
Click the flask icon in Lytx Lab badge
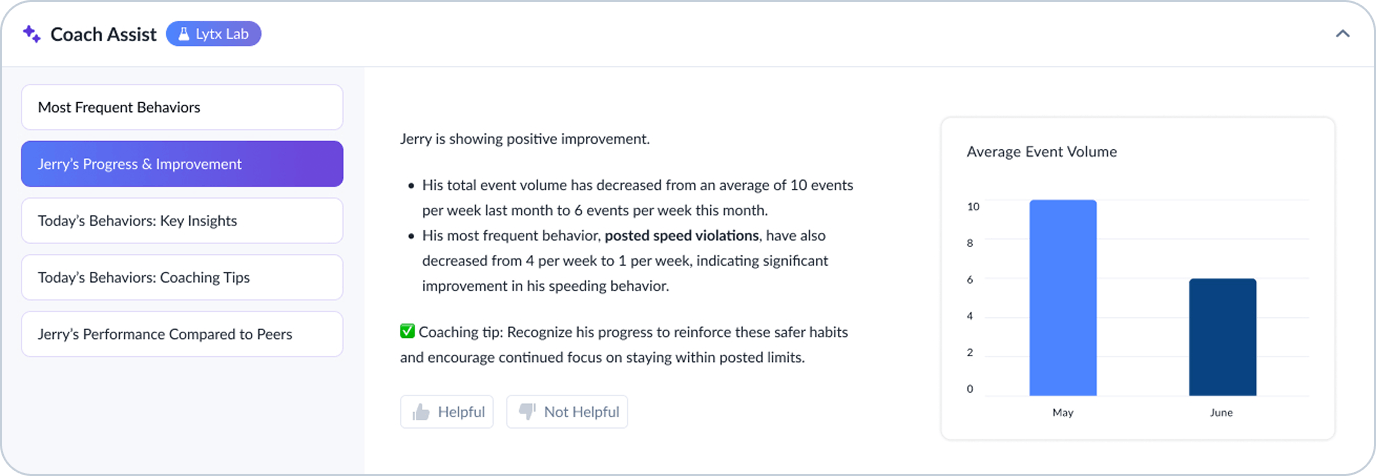183,34
